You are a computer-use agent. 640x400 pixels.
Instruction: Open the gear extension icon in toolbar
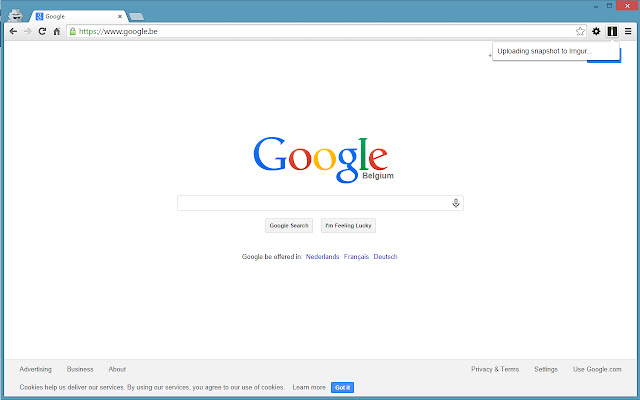click(x=596, y=31)
